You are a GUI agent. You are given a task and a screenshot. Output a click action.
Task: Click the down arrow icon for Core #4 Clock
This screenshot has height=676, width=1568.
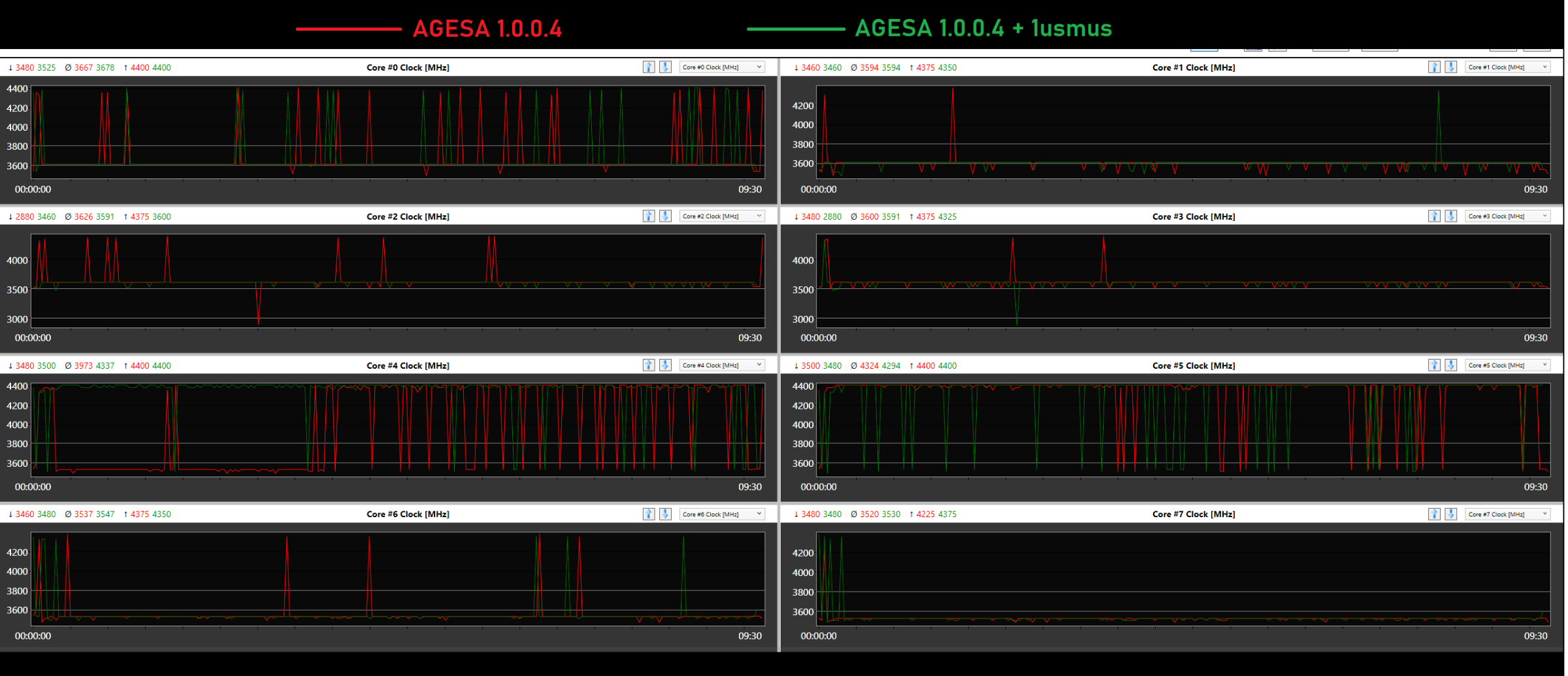(665, 365)
